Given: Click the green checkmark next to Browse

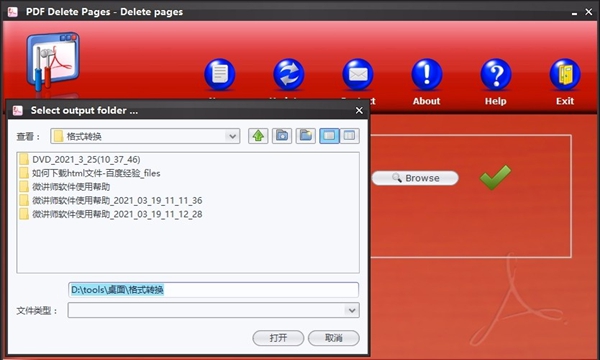Looking at the screenshot, I should pos(496,177).
